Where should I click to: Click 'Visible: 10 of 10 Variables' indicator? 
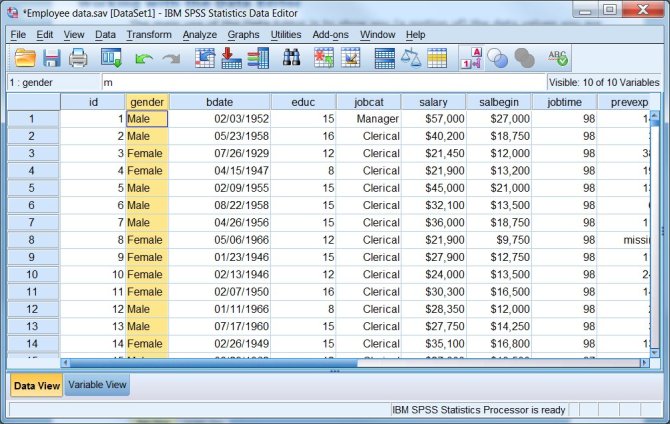coord(604,82)
